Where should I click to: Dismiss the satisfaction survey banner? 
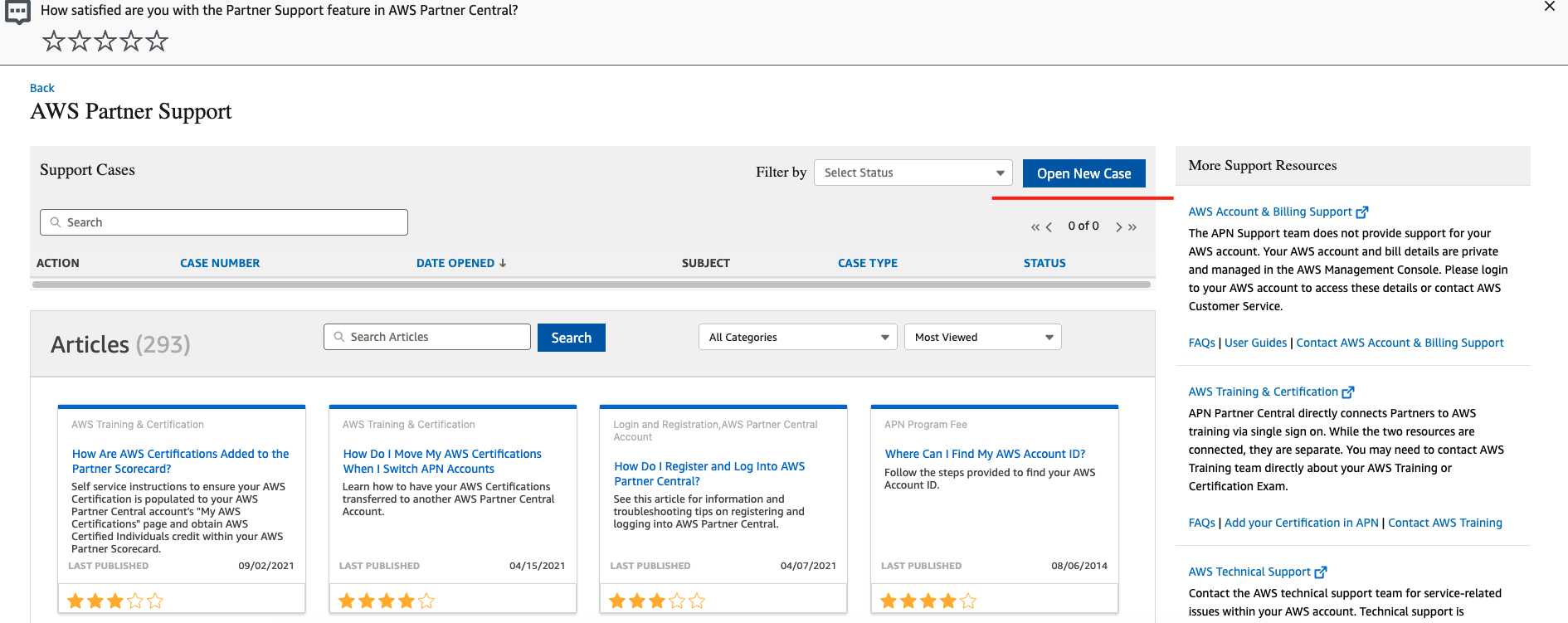pyautogui.click(x=1550, y=7)
